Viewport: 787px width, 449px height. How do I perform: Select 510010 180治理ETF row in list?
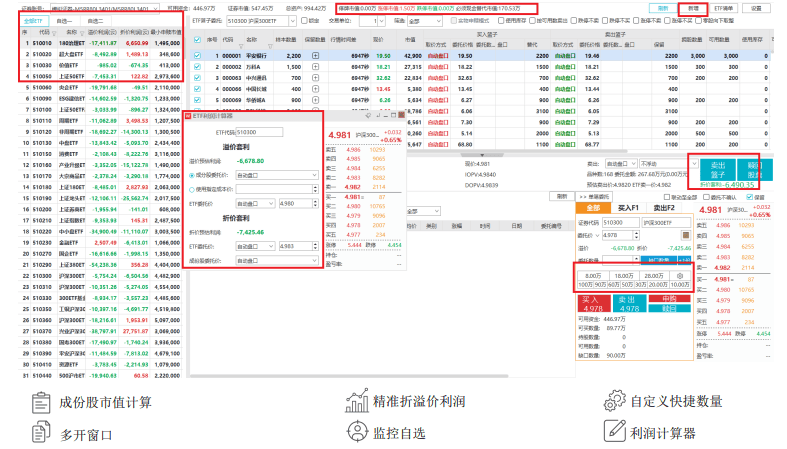[x=100, y=43]
